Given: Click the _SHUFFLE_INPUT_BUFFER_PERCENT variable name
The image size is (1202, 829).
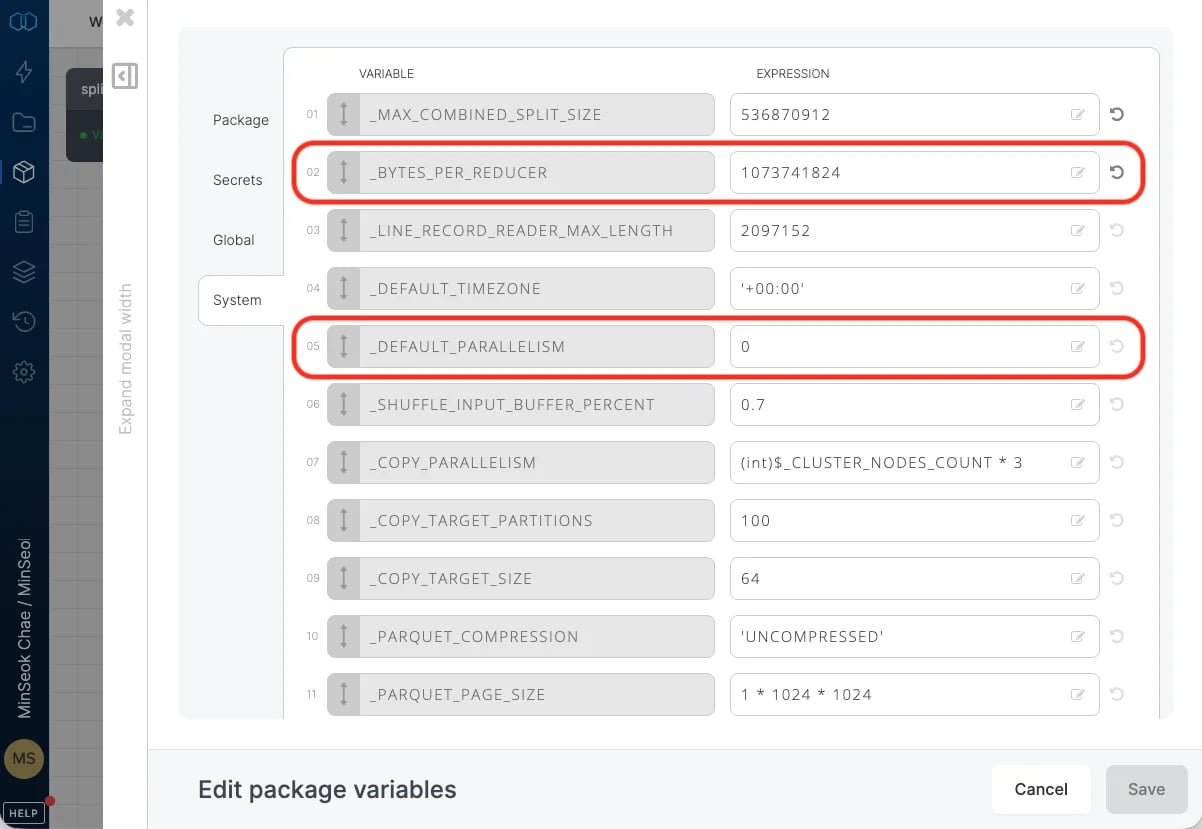Looking at the screenshot, I should tap(513, 404).
